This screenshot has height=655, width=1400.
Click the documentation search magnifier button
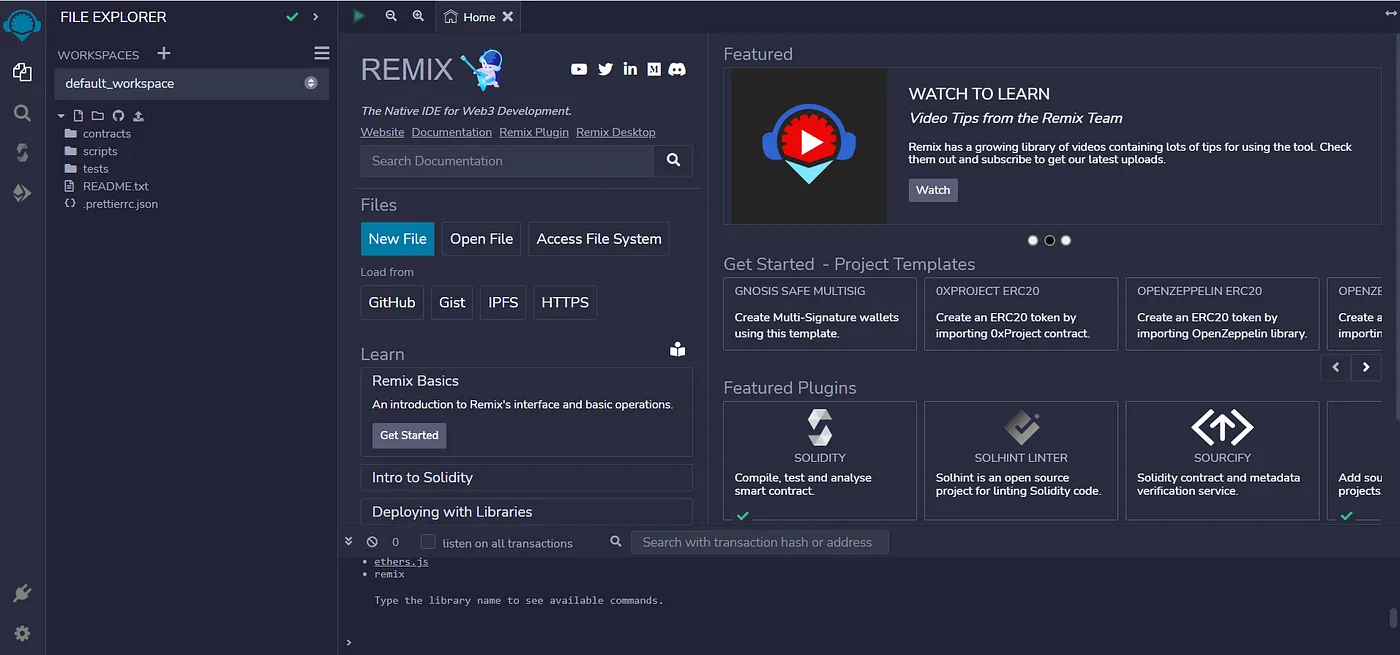[673, 160]
